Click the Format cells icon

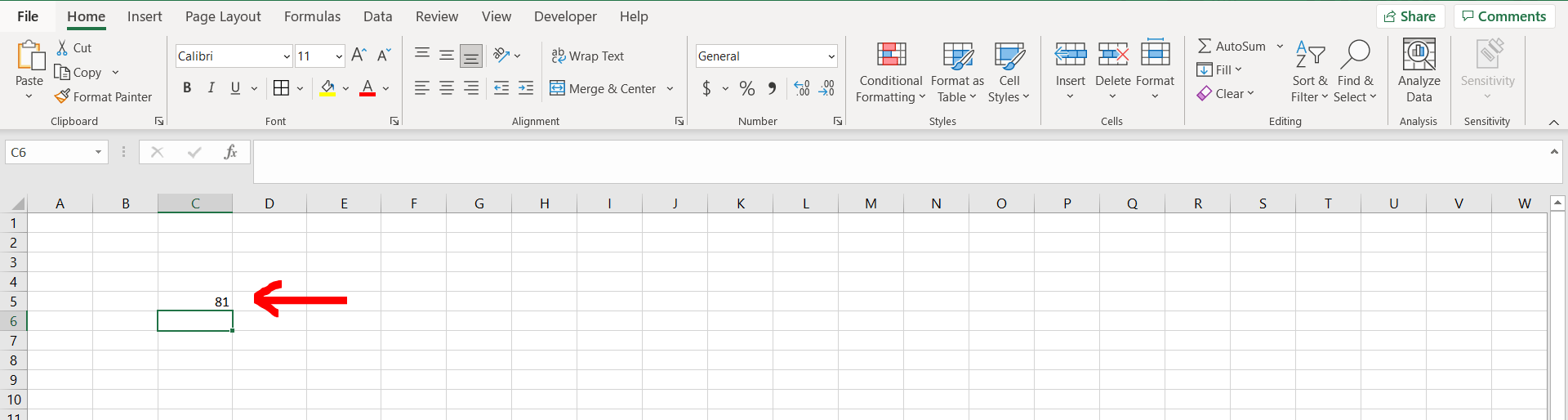coord(1155,53)
